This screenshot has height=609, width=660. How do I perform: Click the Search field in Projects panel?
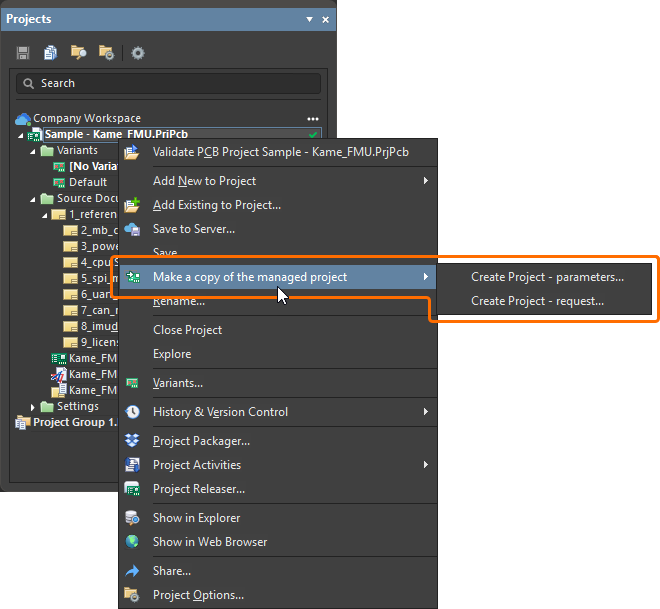click(x=168, y=83)
